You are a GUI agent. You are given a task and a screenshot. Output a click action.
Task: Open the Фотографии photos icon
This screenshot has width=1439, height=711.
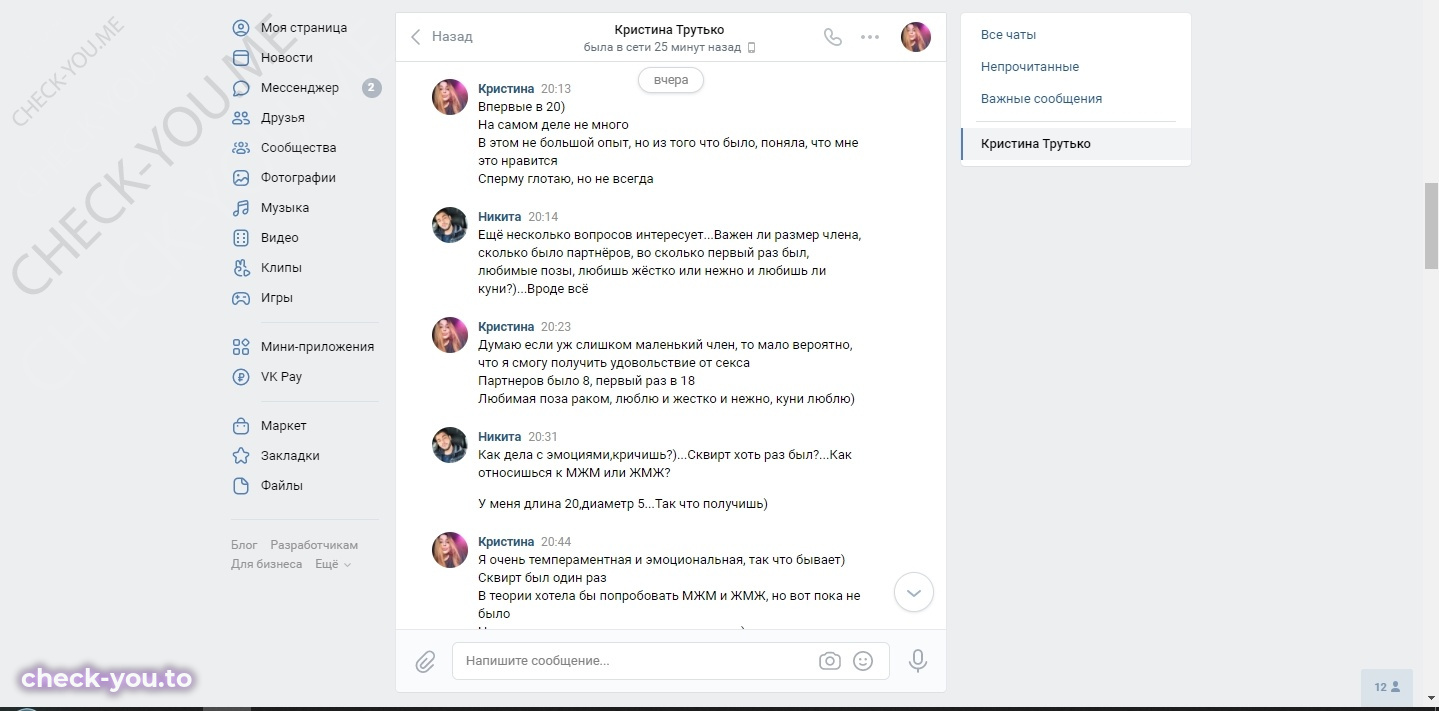coord(241,178)
